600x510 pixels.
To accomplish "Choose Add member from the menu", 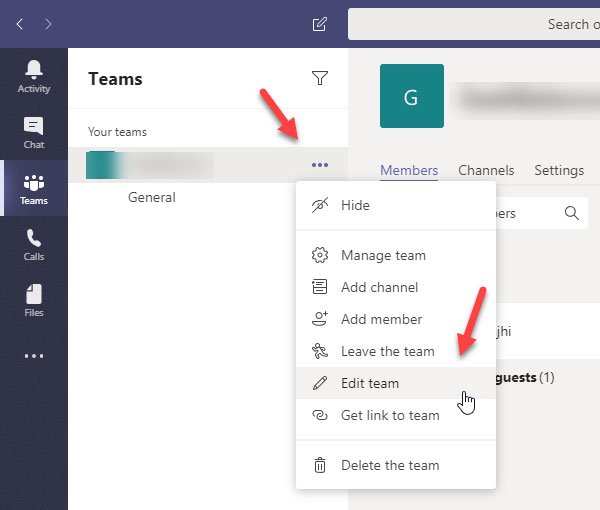I will (396, 319).
